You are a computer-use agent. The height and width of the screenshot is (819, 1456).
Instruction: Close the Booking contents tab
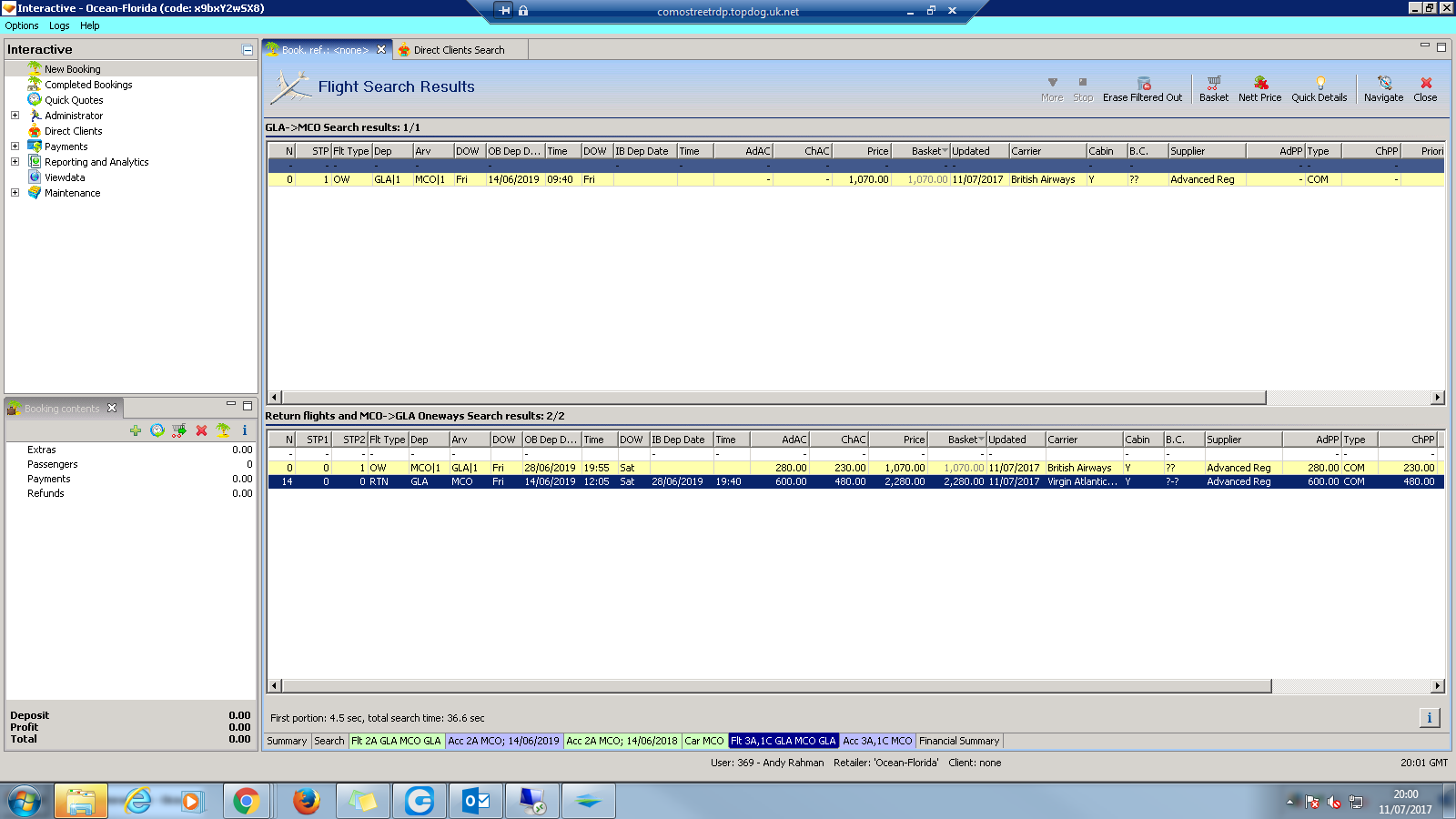click(x=112, y=408)
